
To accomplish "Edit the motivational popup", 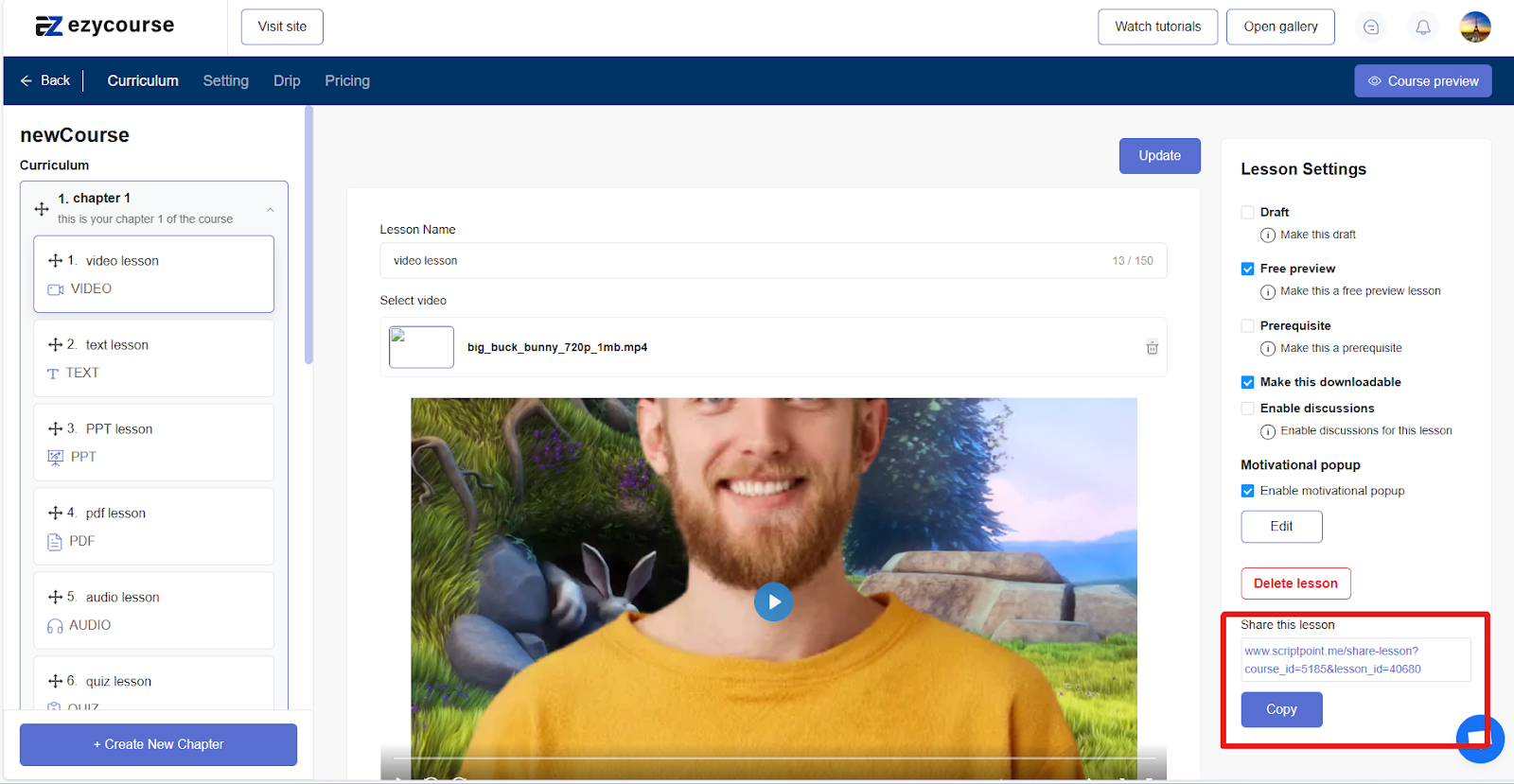I will coord(1281,527).
